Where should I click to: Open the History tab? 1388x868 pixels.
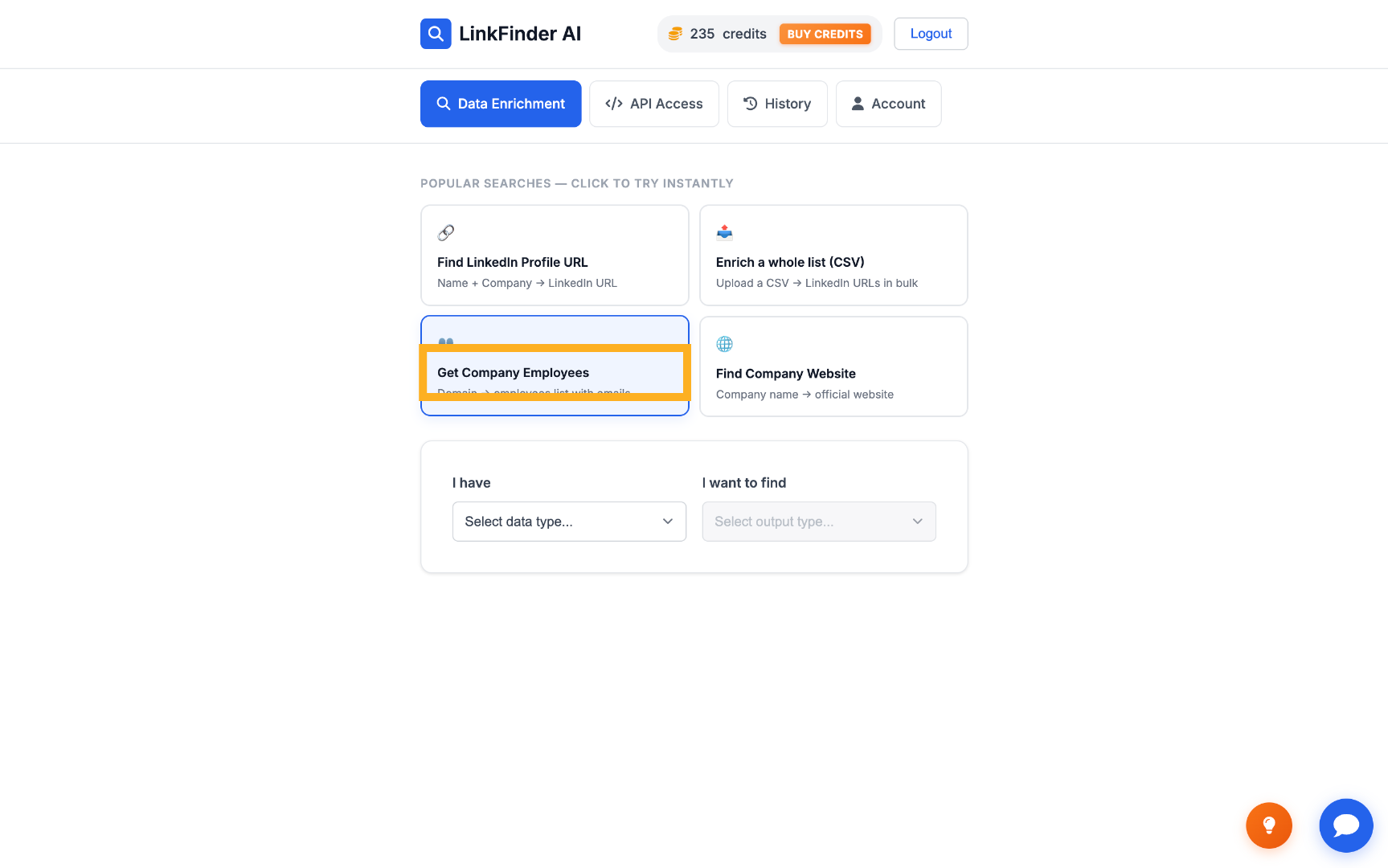point(777,104)
